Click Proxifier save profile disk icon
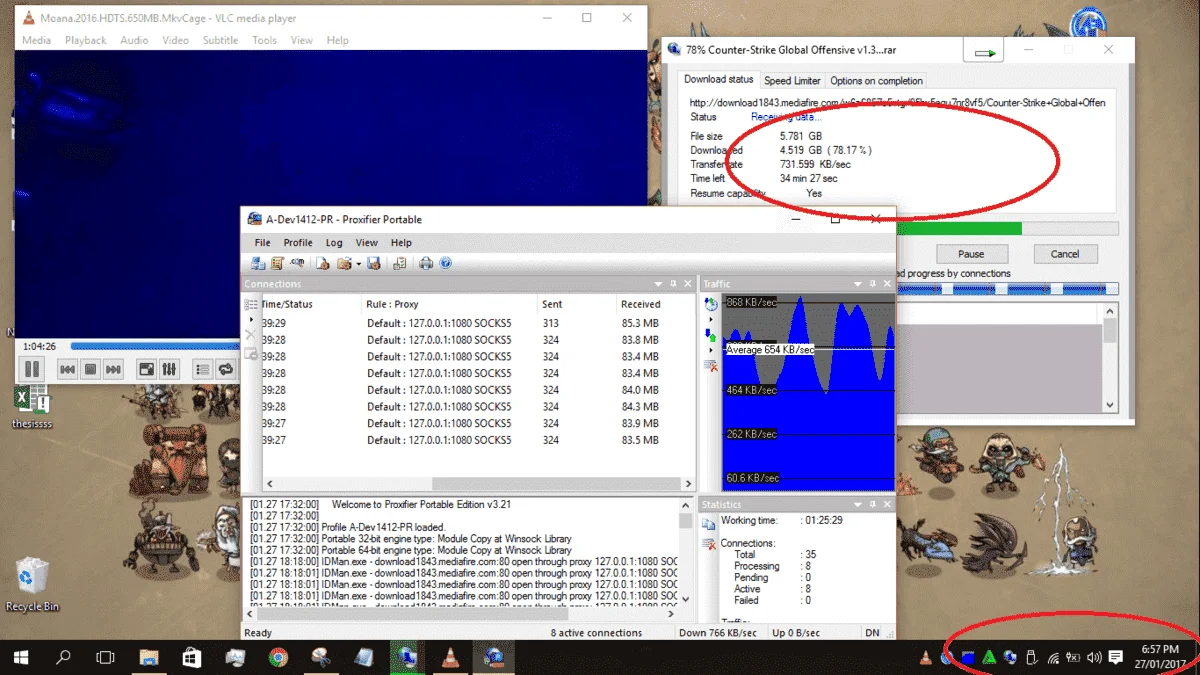Viewport: 1200px width, 675px height. (x=374, y=264)
